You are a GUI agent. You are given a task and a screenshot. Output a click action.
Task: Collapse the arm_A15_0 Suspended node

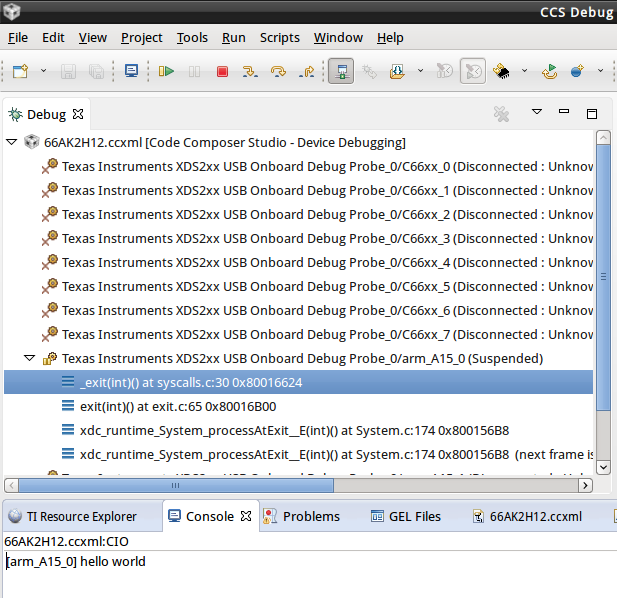click(x=30, y=358)
